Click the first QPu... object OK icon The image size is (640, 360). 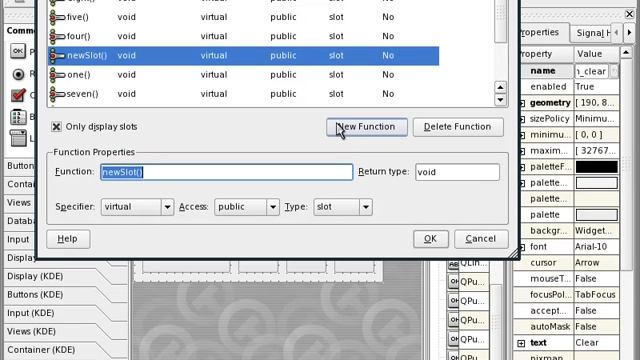pos(453,281)
